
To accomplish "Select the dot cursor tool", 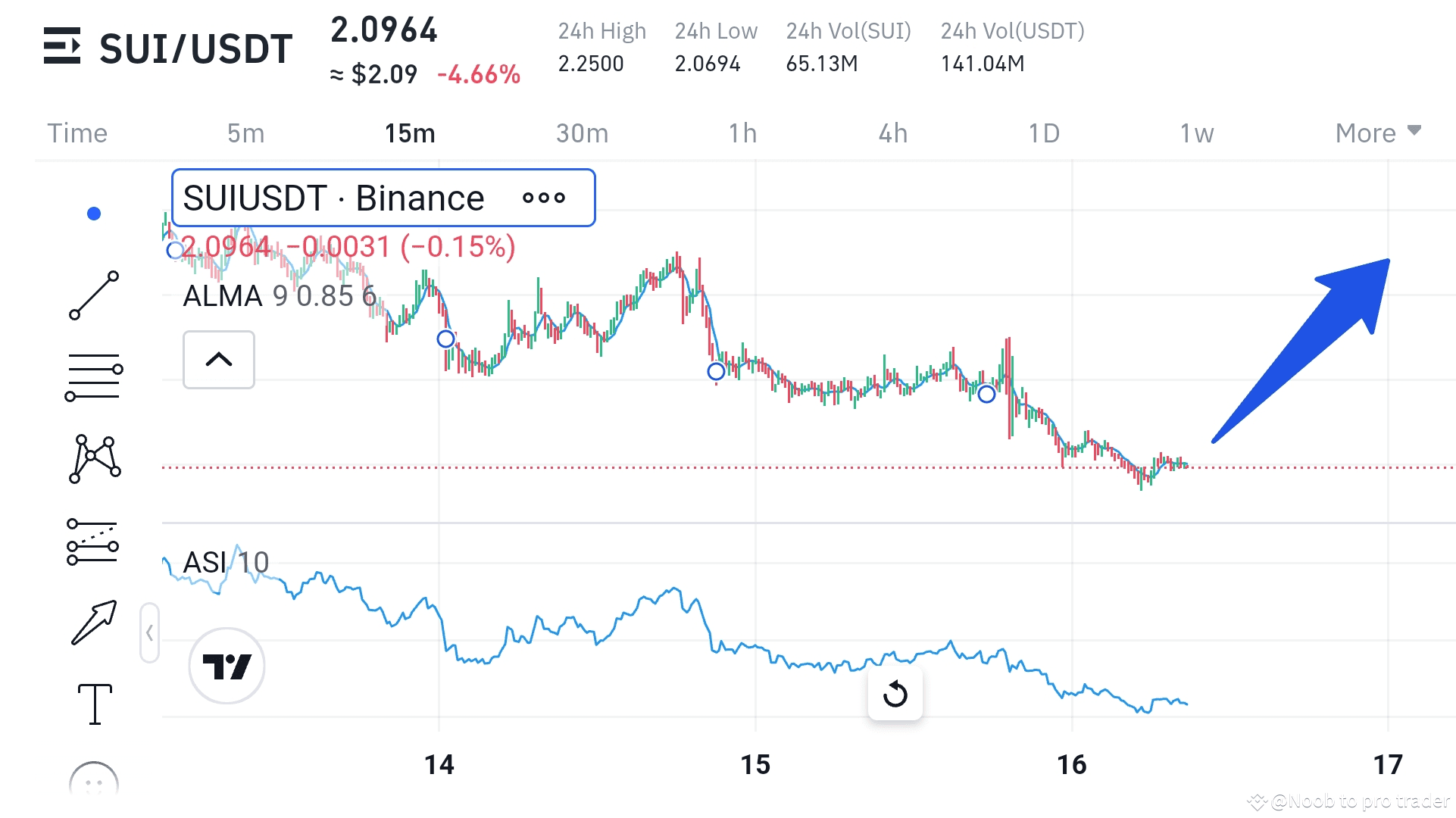I will pyautogui.click(x=94, y=214).
